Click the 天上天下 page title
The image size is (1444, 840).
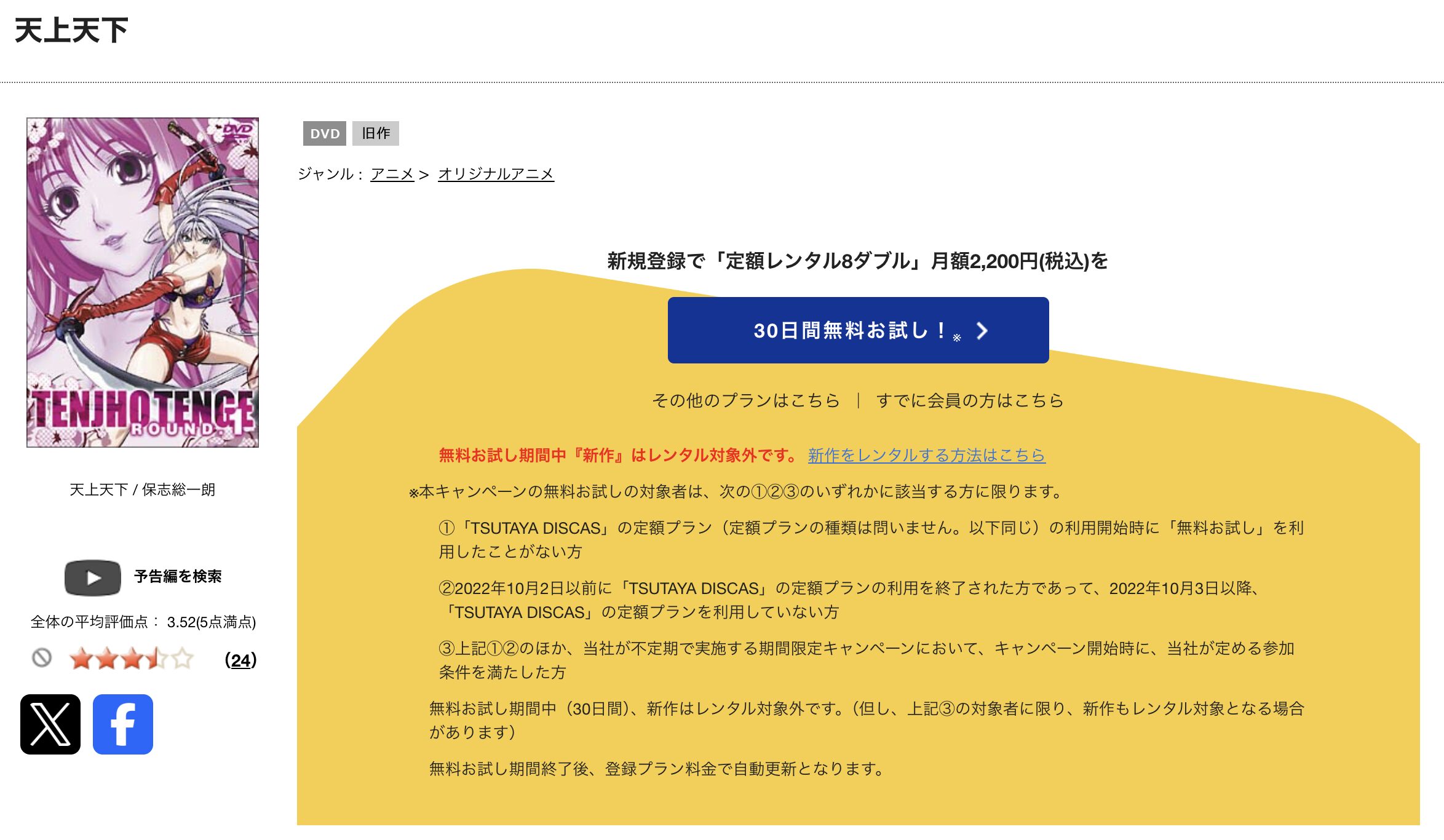[71, 31]
